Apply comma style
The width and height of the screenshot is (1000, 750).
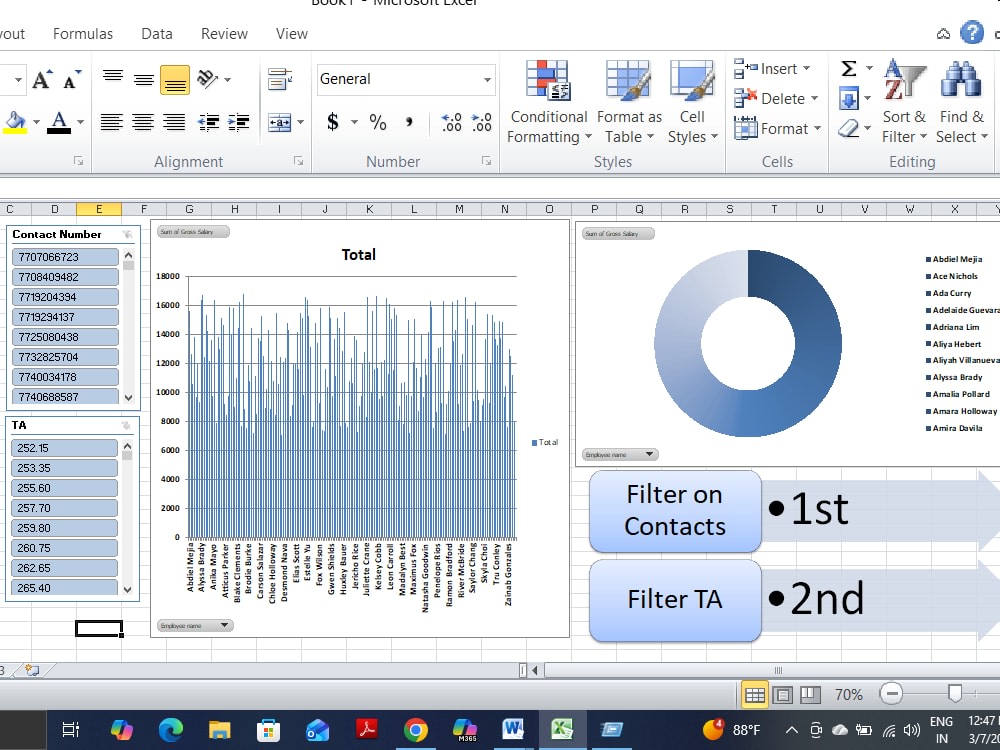tap(409, 121)
